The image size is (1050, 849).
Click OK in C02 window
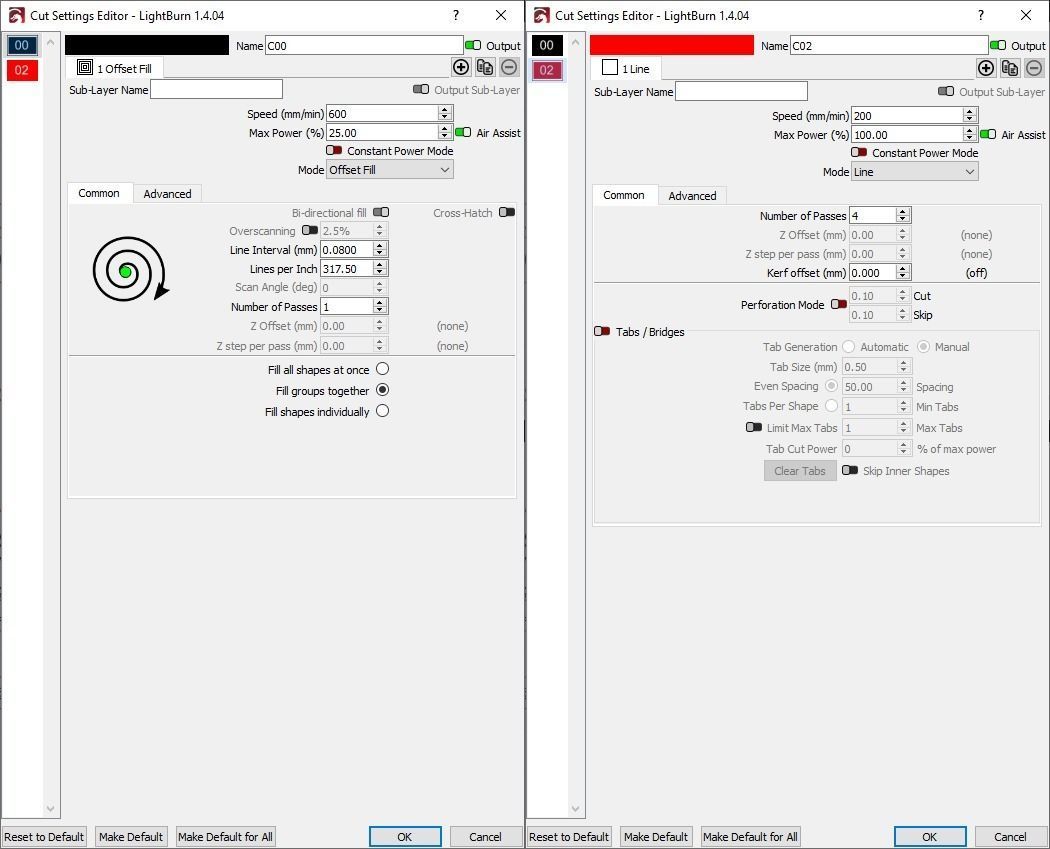point(930,837)
